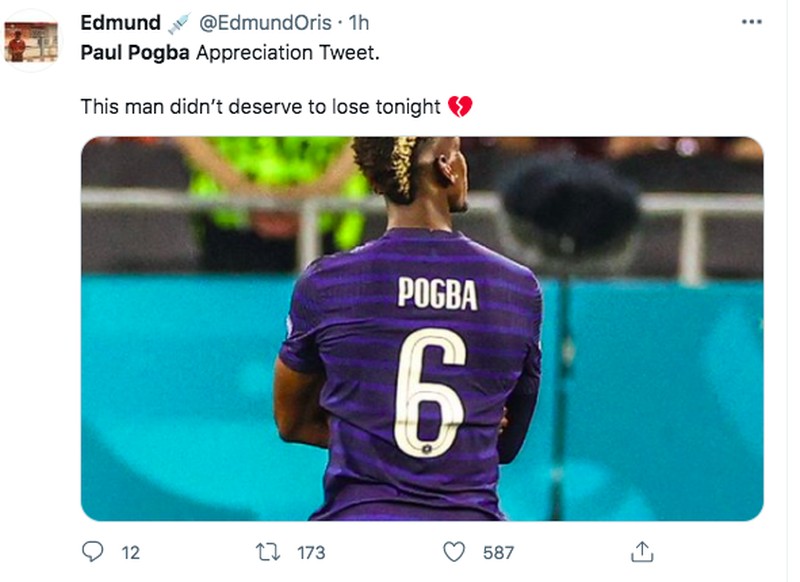Select the bold Paul Pogba text
This screenshot has width=800, height=582.
(135, 52)
